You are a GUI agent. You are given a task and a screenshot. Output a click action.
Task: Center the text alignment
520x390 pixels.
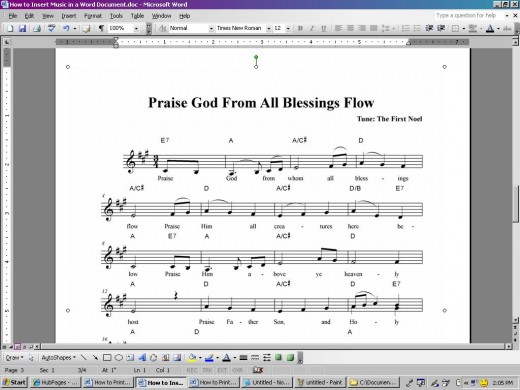point(350,28)
